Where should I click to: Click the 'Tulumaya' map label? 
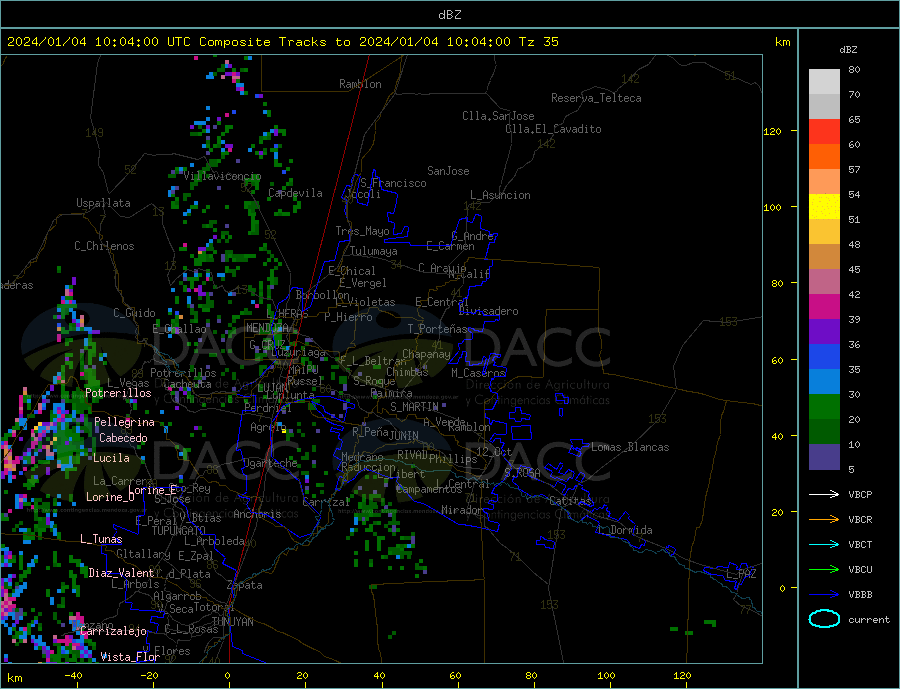[x=374, y=251]
